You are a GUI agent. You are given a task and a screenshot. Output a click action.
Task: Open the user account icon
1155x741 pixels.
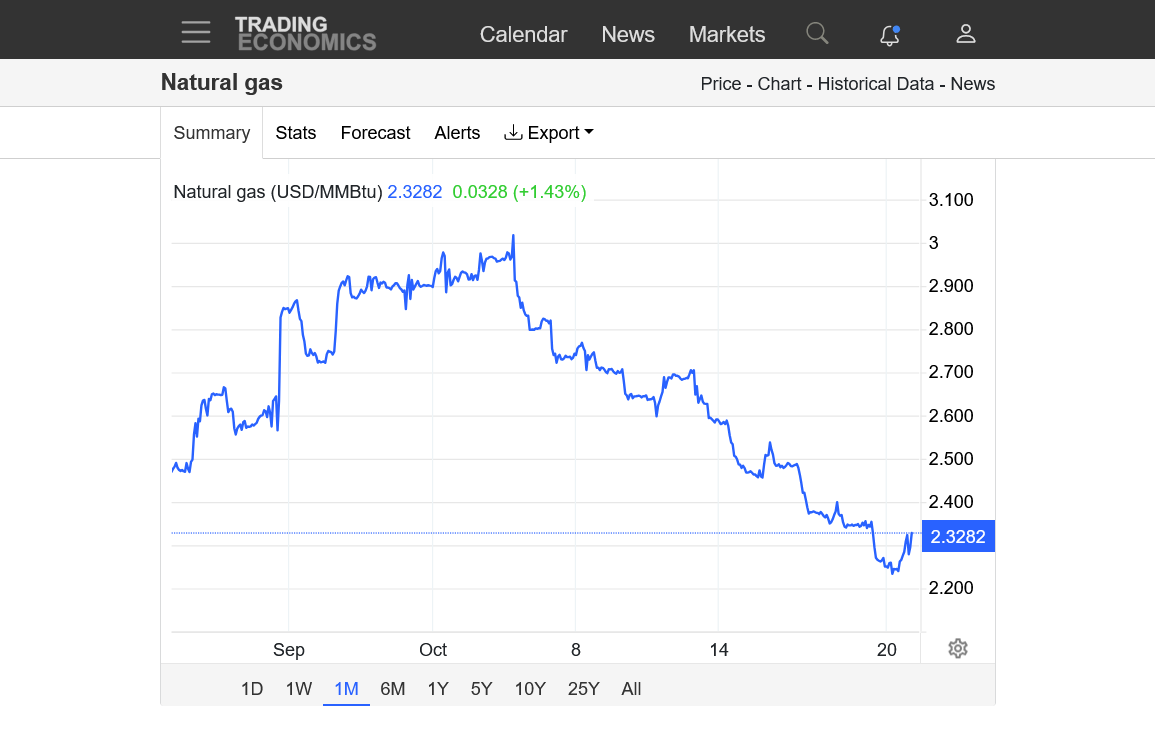(x=966, y=34)
